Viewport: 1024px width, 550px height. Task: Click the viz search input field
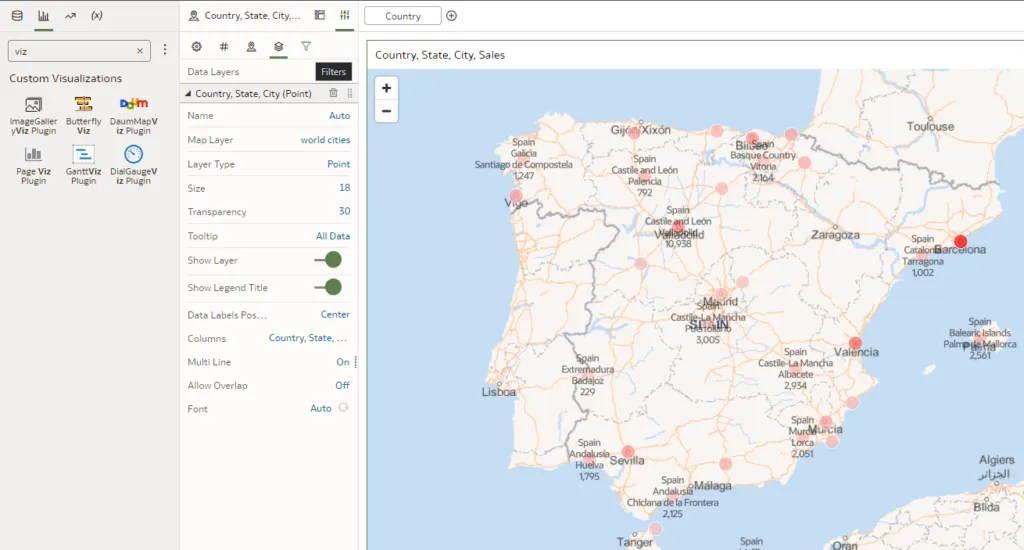[70, 50]
